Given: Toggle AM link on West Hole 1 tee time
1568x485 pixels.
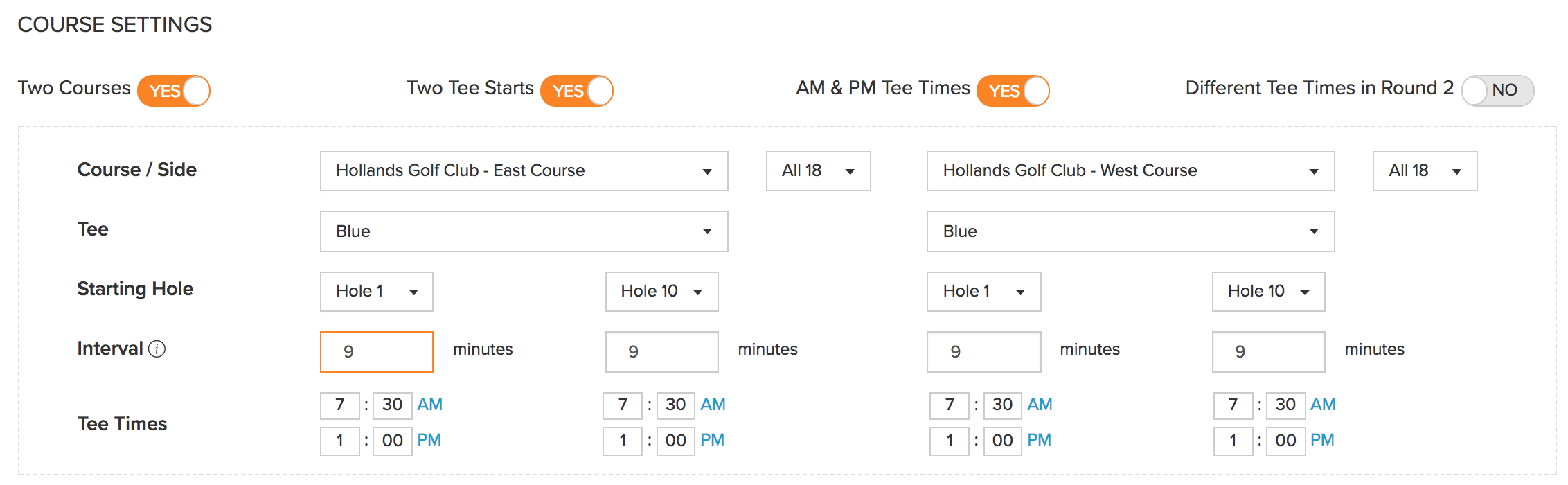Looking at the screenshot, I should point(1040,405).
